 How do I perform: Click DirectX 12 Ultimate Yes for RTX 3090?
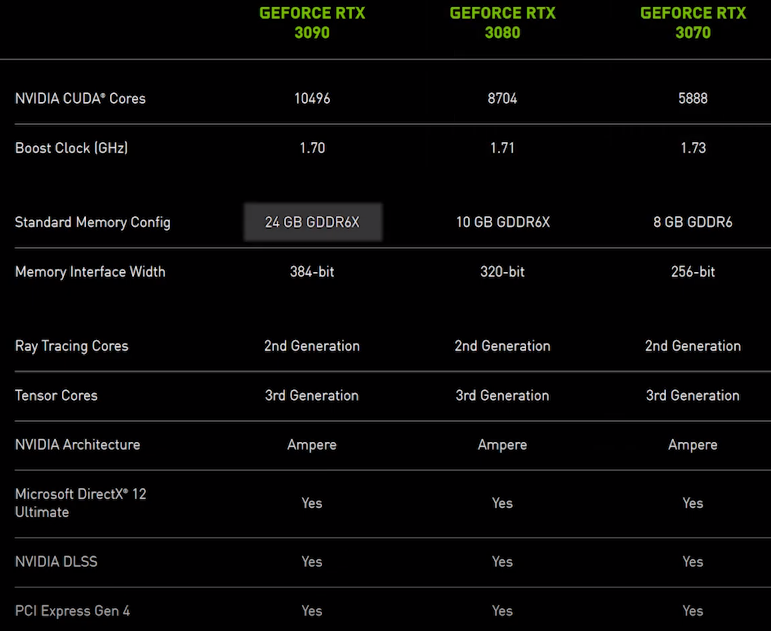[312, 503]
